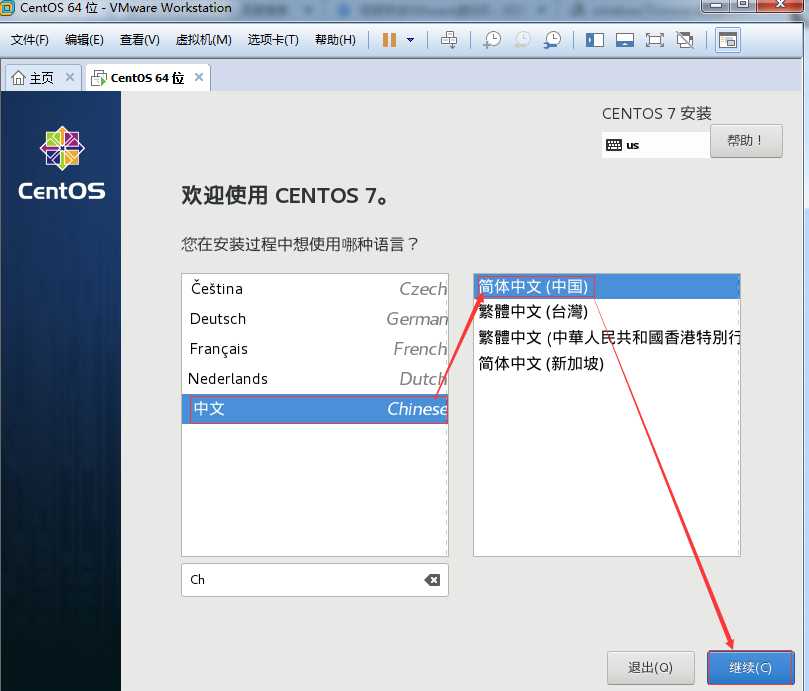Switch to the 主页 tab
The height and width of the screenshot is (691, 809).
(x=41, y=78)
